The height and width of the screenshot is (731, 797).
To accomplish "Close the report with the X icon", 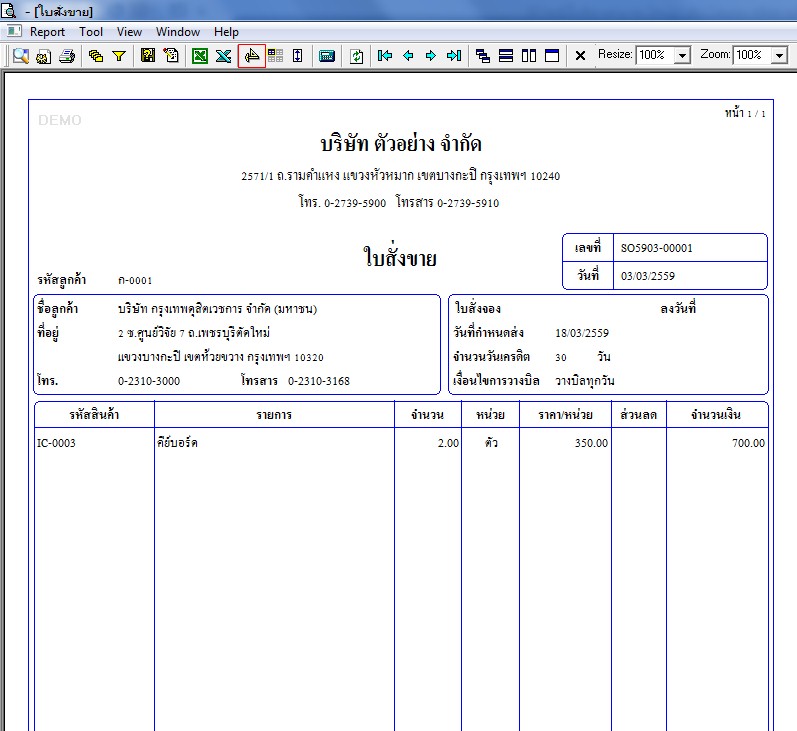I will pyautogui.click(x=580, y=56).
